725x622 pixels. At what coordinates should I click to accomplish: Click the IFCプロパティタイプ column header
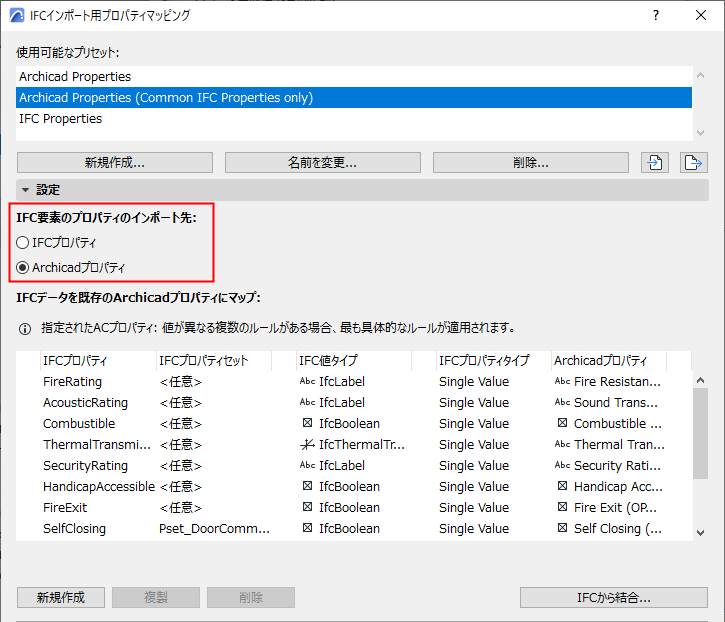(493, 360)
